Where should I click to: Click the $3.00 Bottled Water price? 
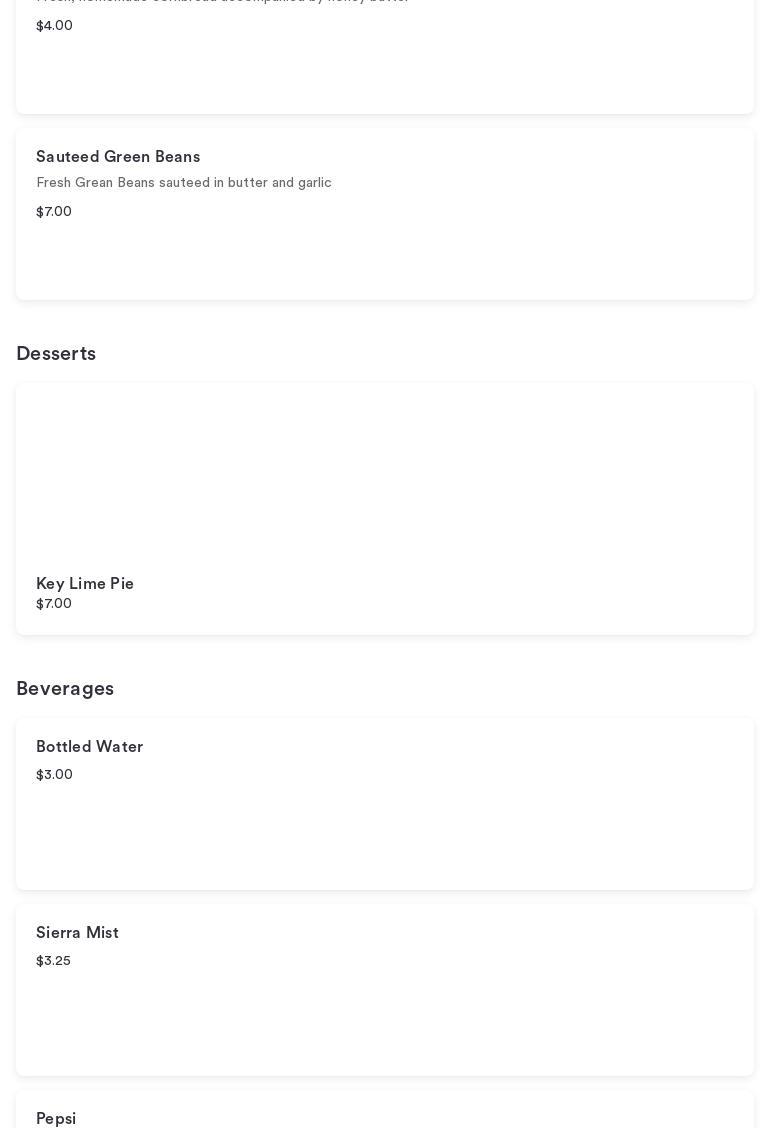[x=54, y=775]
